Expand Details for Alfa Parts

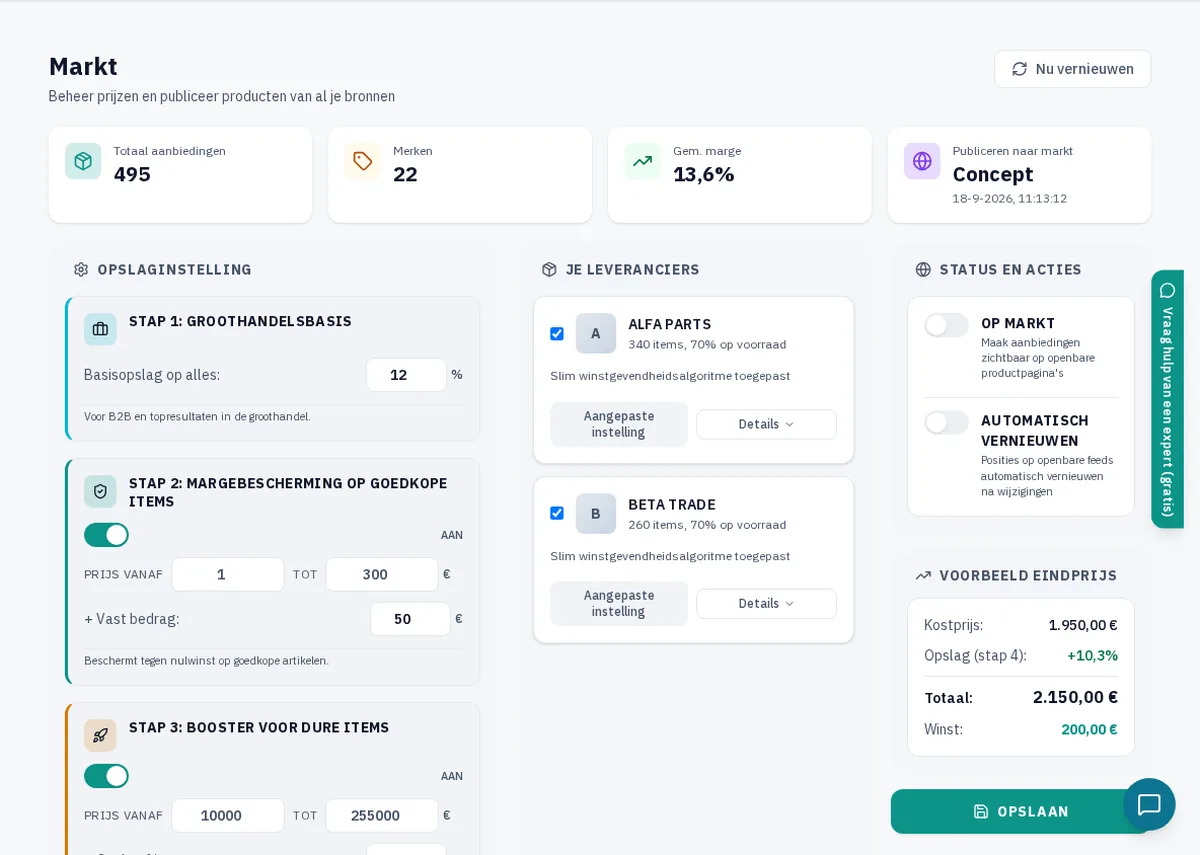pos(767,424)
